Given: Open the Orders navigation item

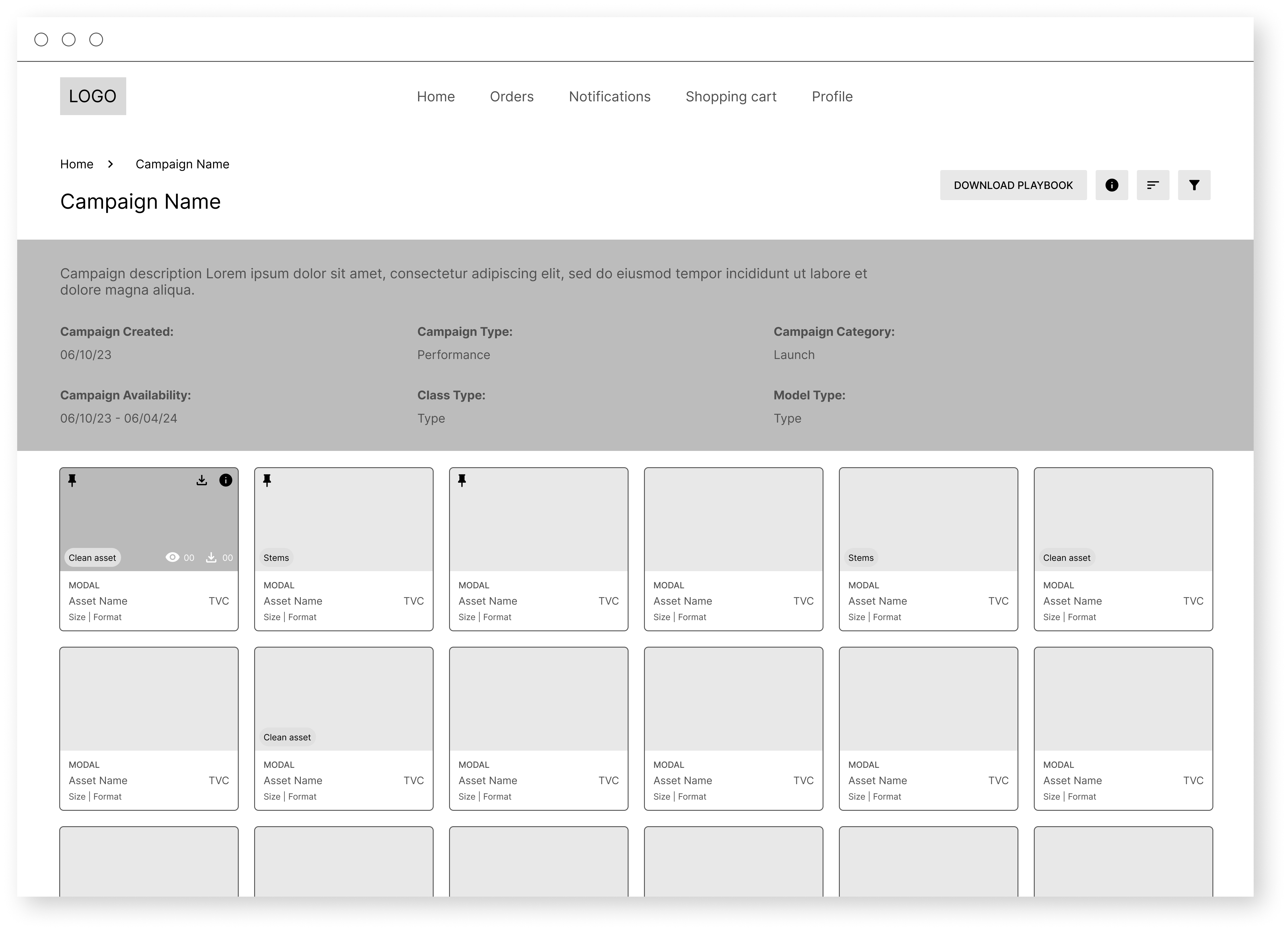Looking at the screenshot, I should pyautogui.click(x=511, y=96).
